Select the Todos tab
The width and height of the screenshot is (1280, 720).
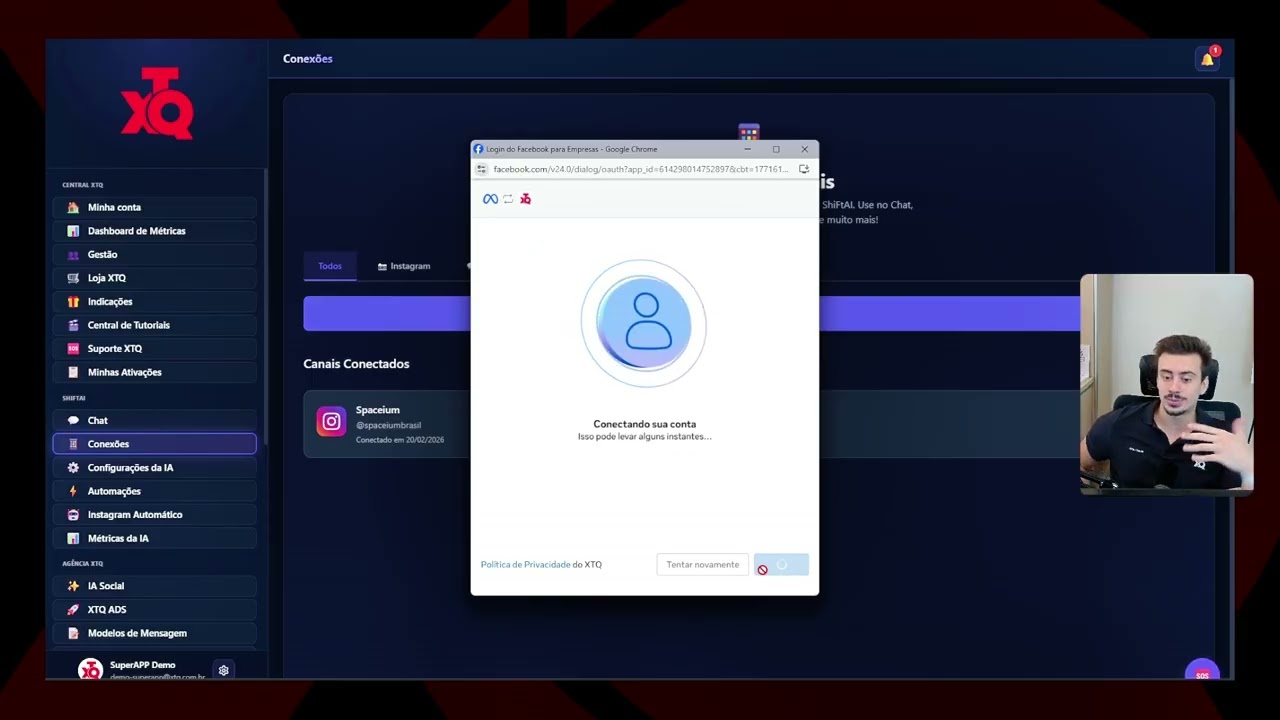point(330,266)
